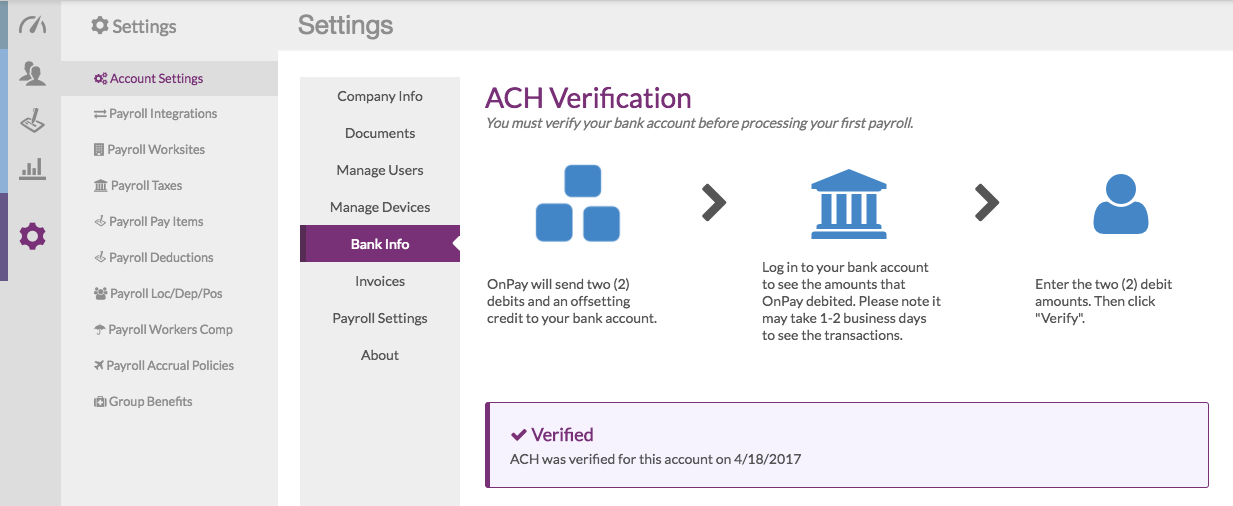Click the three blue blocks icon
This screenshot has width=1233, height=506.
(x=578, y=203)
